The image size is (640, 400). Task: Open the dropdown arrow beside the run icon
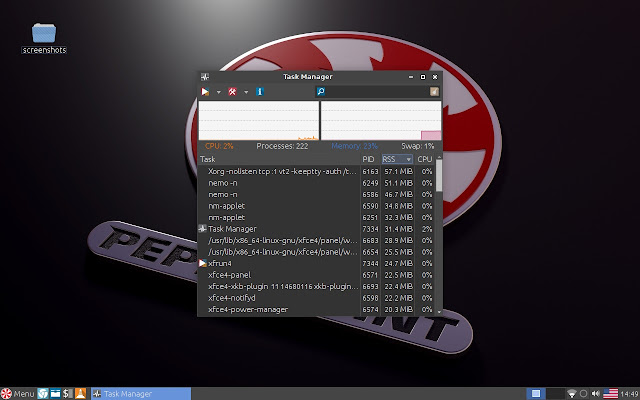point(218,92)
